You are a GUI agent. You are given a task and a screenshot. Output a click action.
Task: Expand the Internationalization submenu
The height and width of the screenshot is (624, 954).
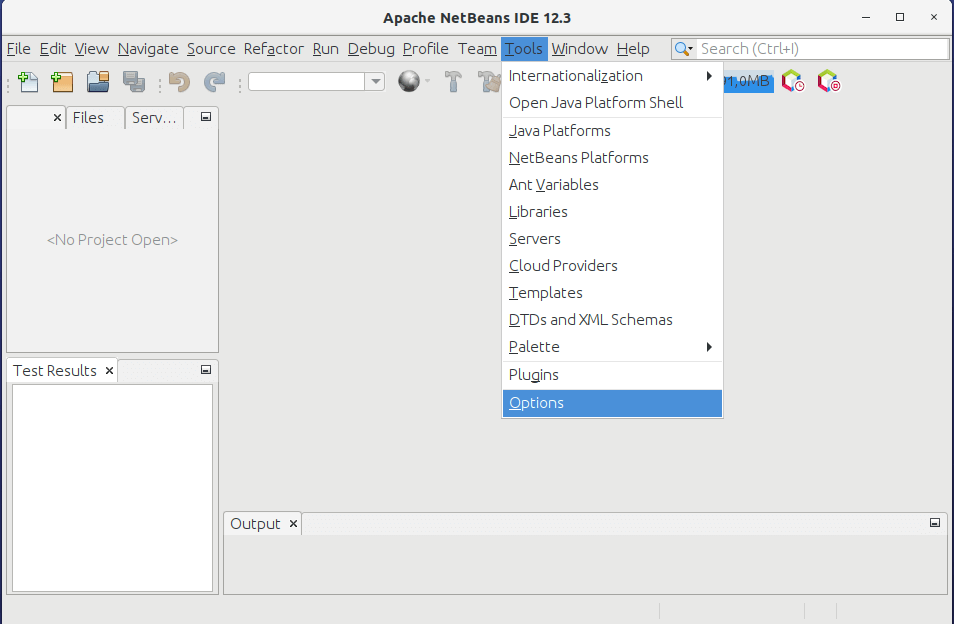pos(612,76)
